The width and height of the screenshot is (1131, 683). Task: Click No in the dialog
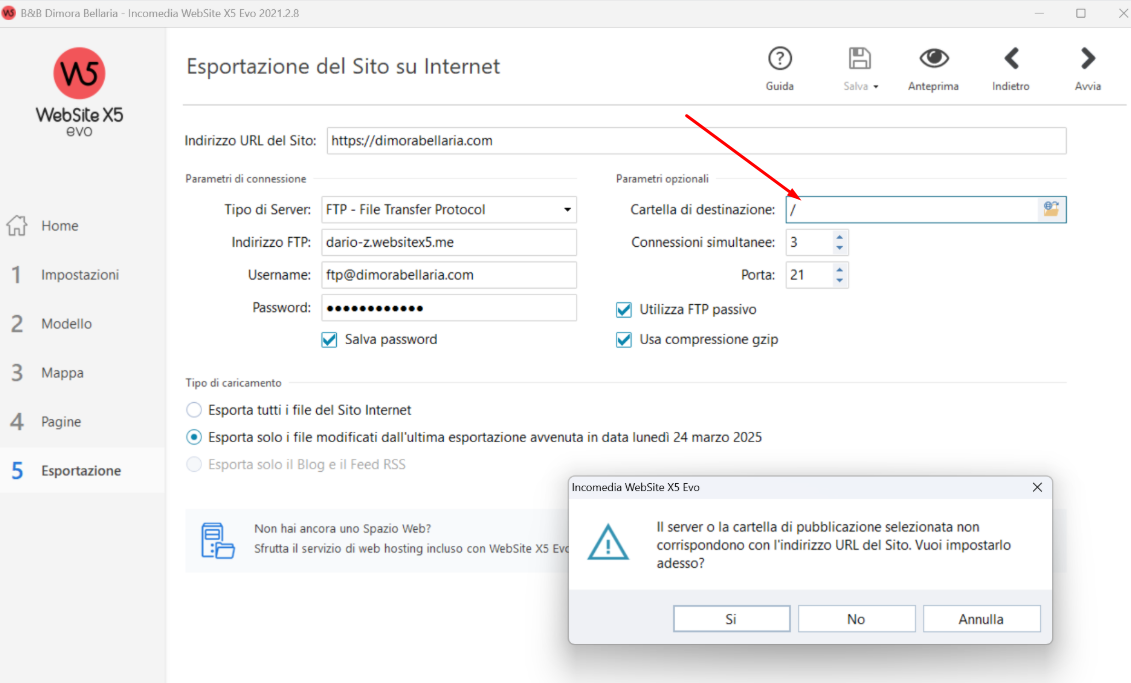856,619
